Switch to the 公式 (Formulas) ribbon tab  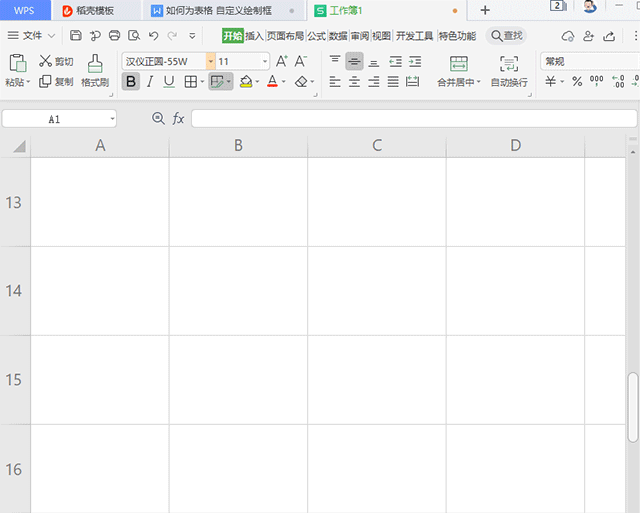316,36
